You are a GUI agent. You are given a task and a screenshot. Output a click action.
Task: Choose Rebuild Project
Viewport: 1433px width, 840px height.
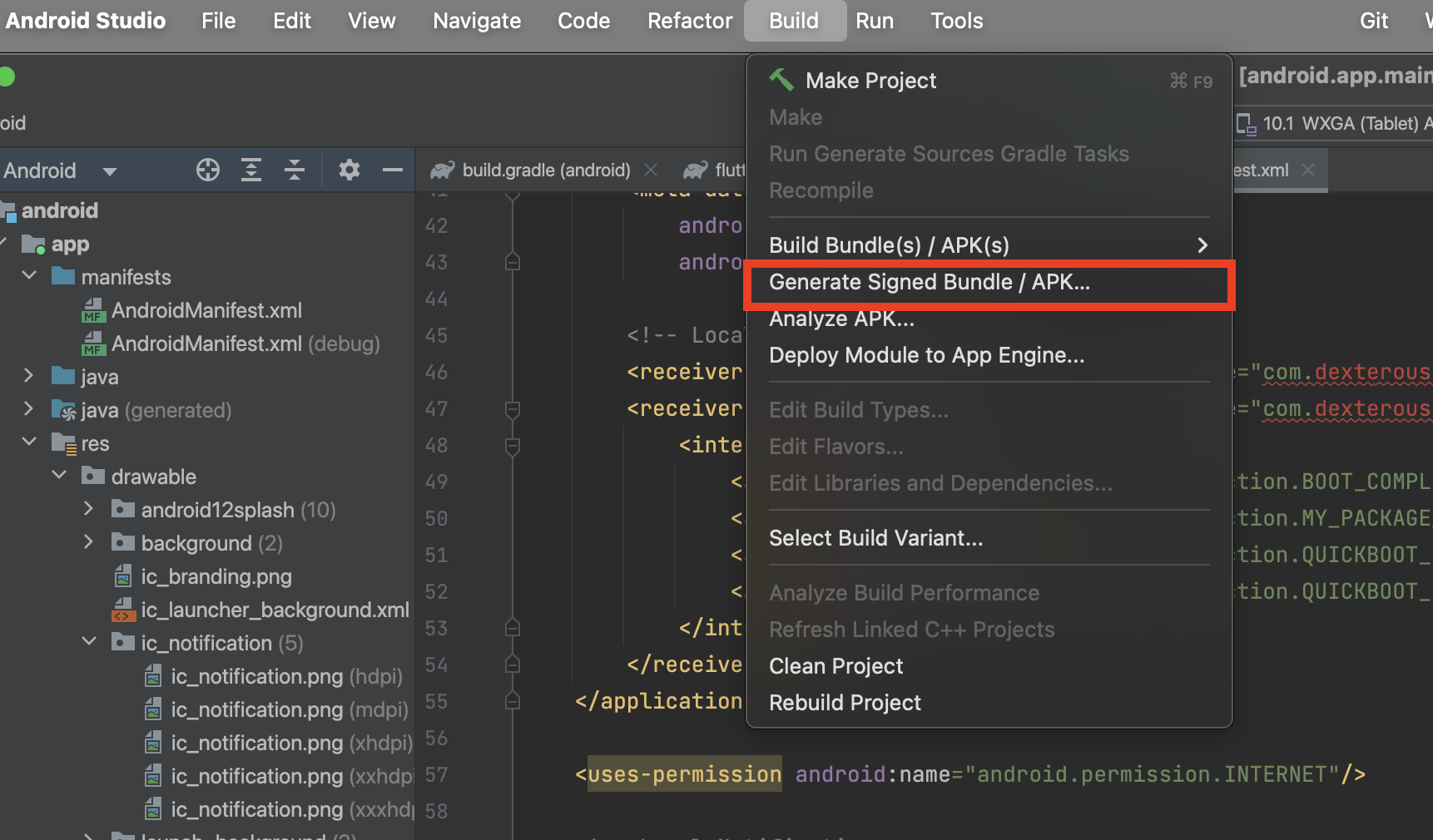pyautogui.click(x=989, y=703)
